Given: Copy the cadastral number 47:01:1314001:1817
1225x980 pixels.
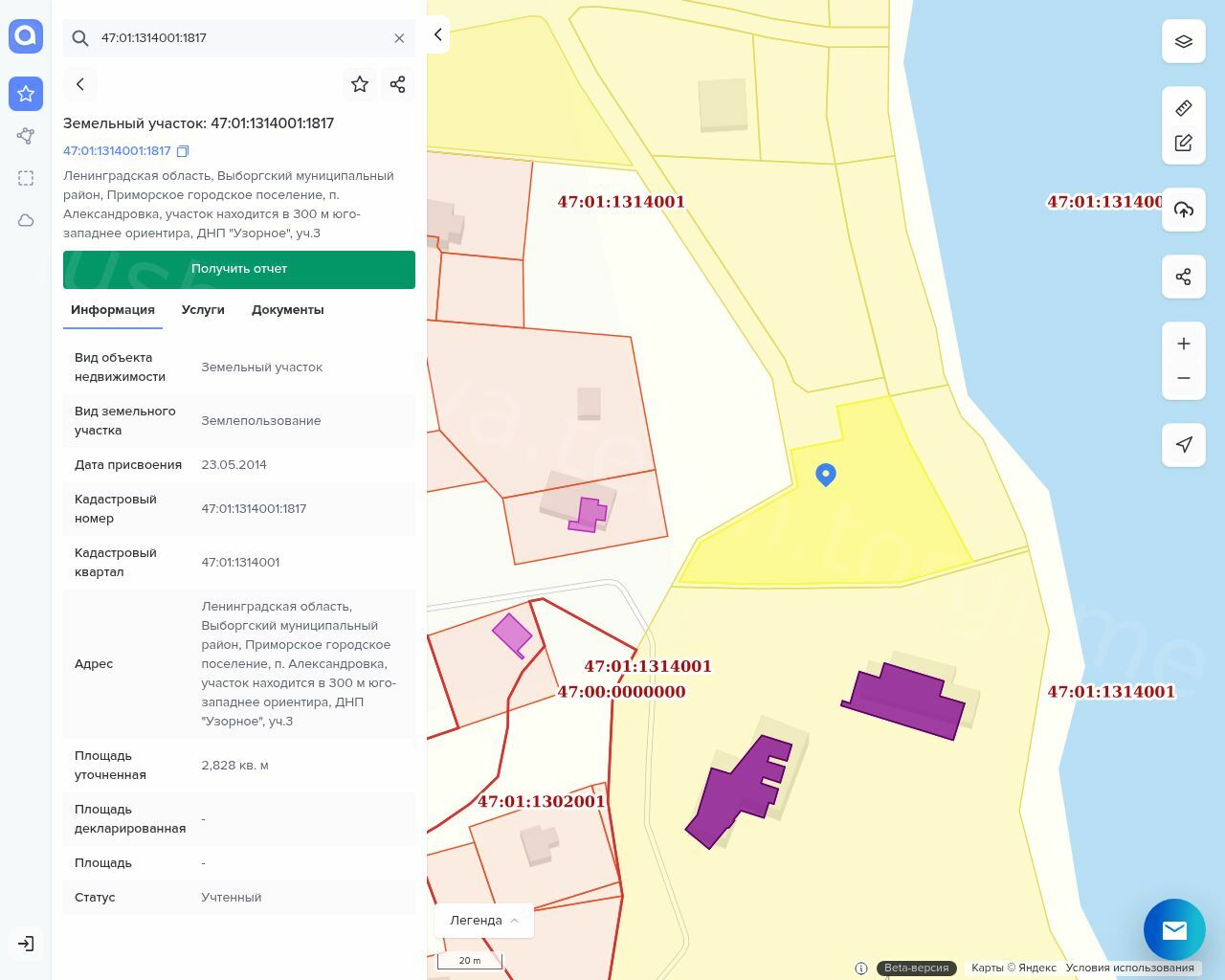Looking at the screenshot, I should (x=183, y=151).
